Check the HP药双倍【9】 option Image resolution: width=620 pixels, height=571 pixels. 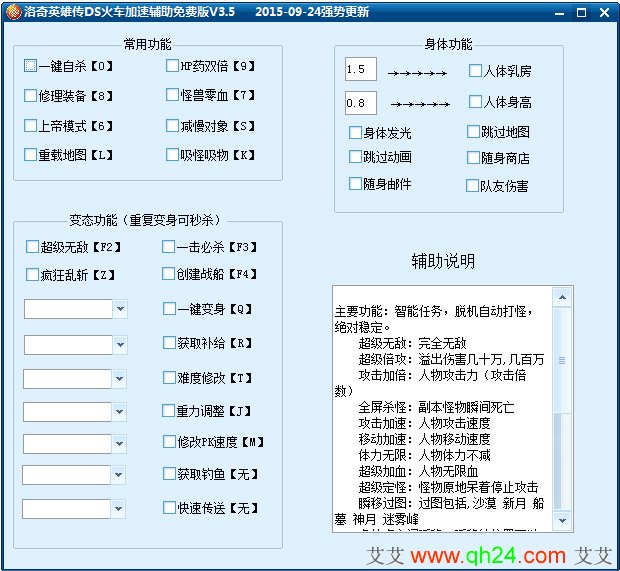tap(173, 66)
